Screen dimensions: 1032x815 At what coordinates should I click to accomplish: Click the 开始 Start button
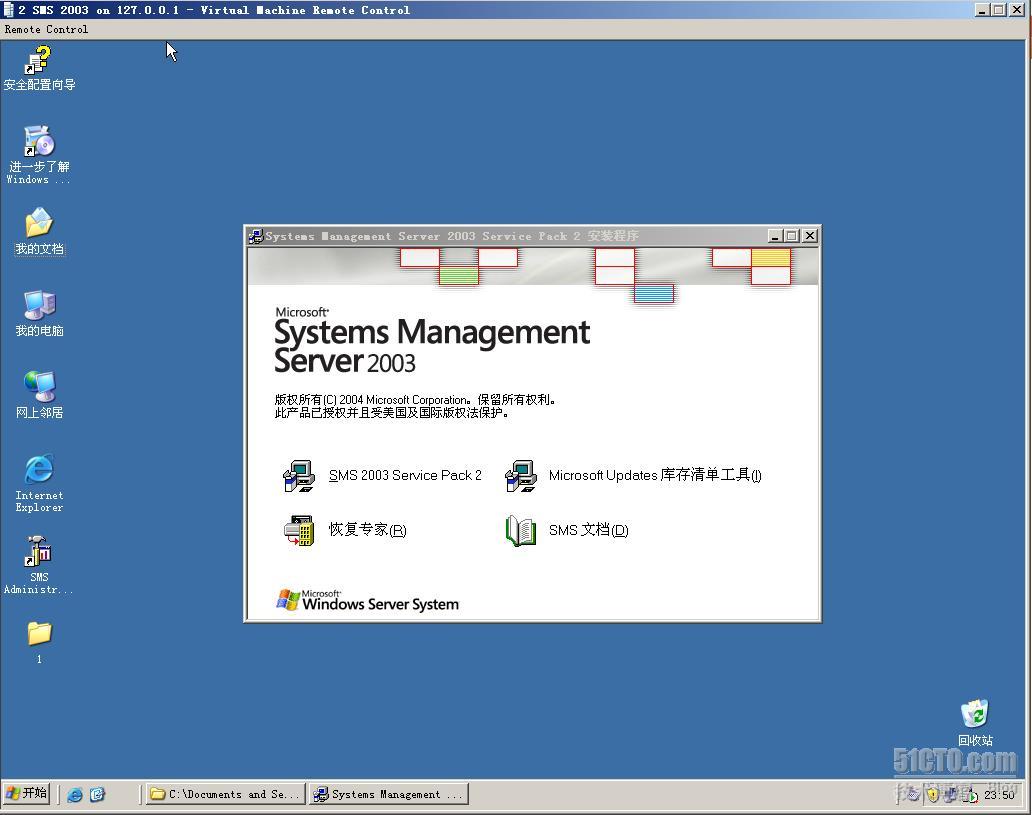pos(26,793)
